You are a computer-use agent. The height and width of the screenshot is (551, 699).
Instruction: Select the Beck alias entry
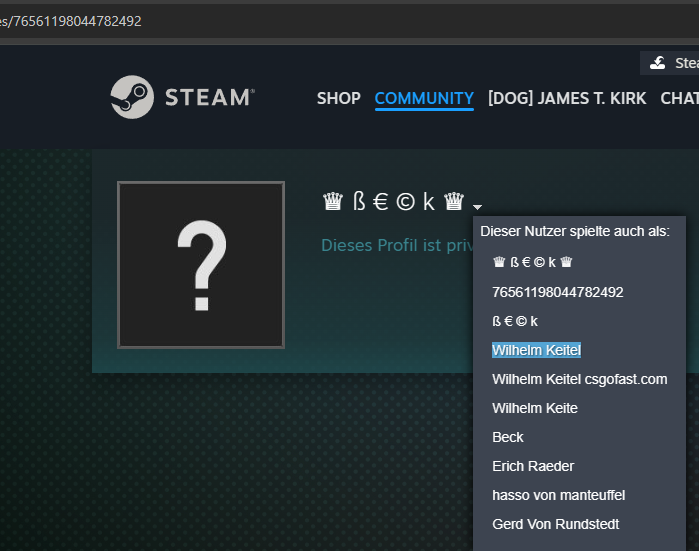pyautogui.click(x=508, y=437)
